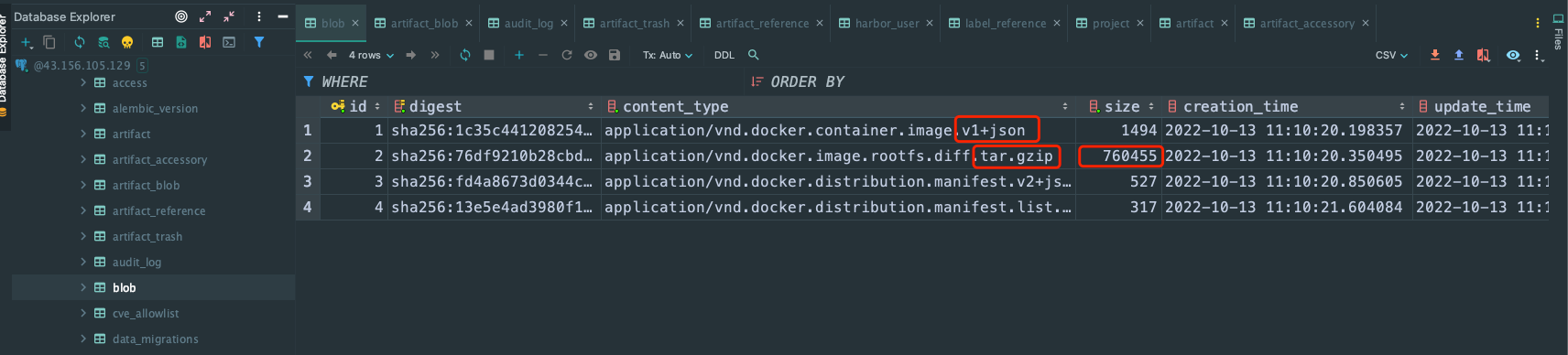Switch to the harbor_user editor tab
The width and height of the screenshot is (1568, 355).
click(879, 23)
